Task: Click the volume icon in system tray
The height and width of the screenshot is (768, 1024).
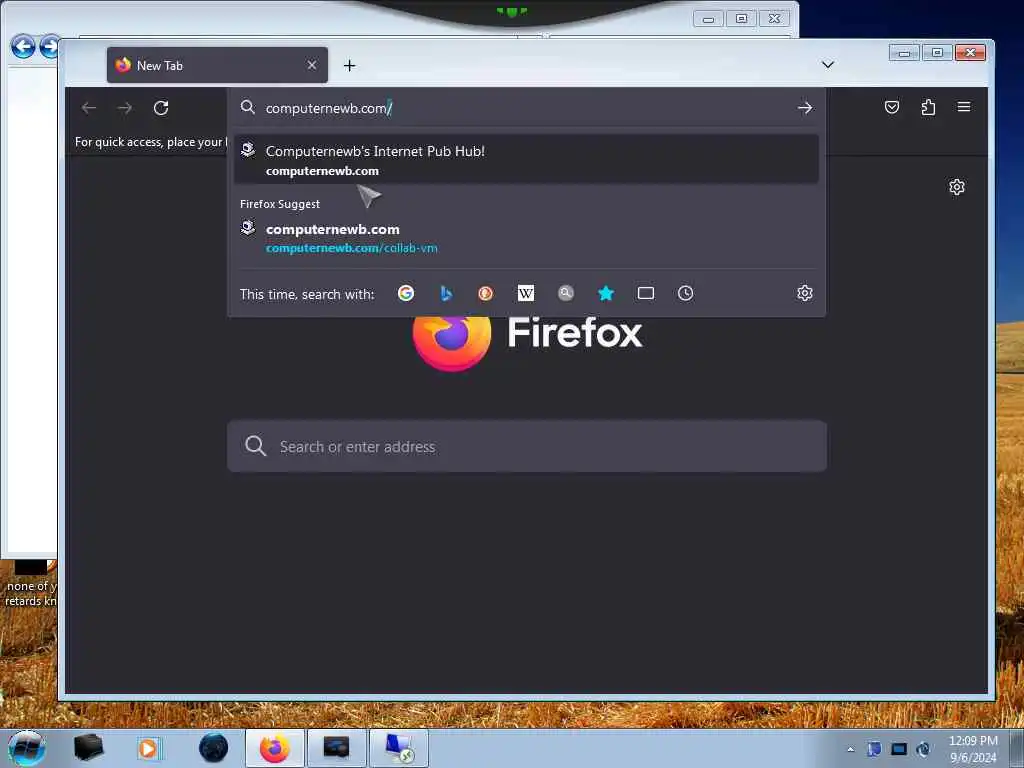Action: coord(923,749)
